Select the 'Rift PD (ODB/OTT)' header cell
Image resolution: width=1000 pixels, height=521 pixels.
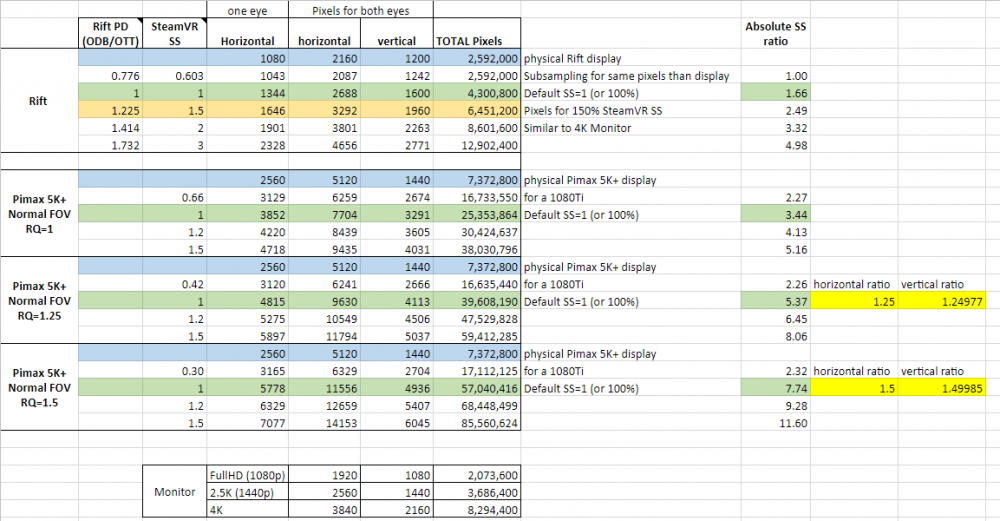110,33
